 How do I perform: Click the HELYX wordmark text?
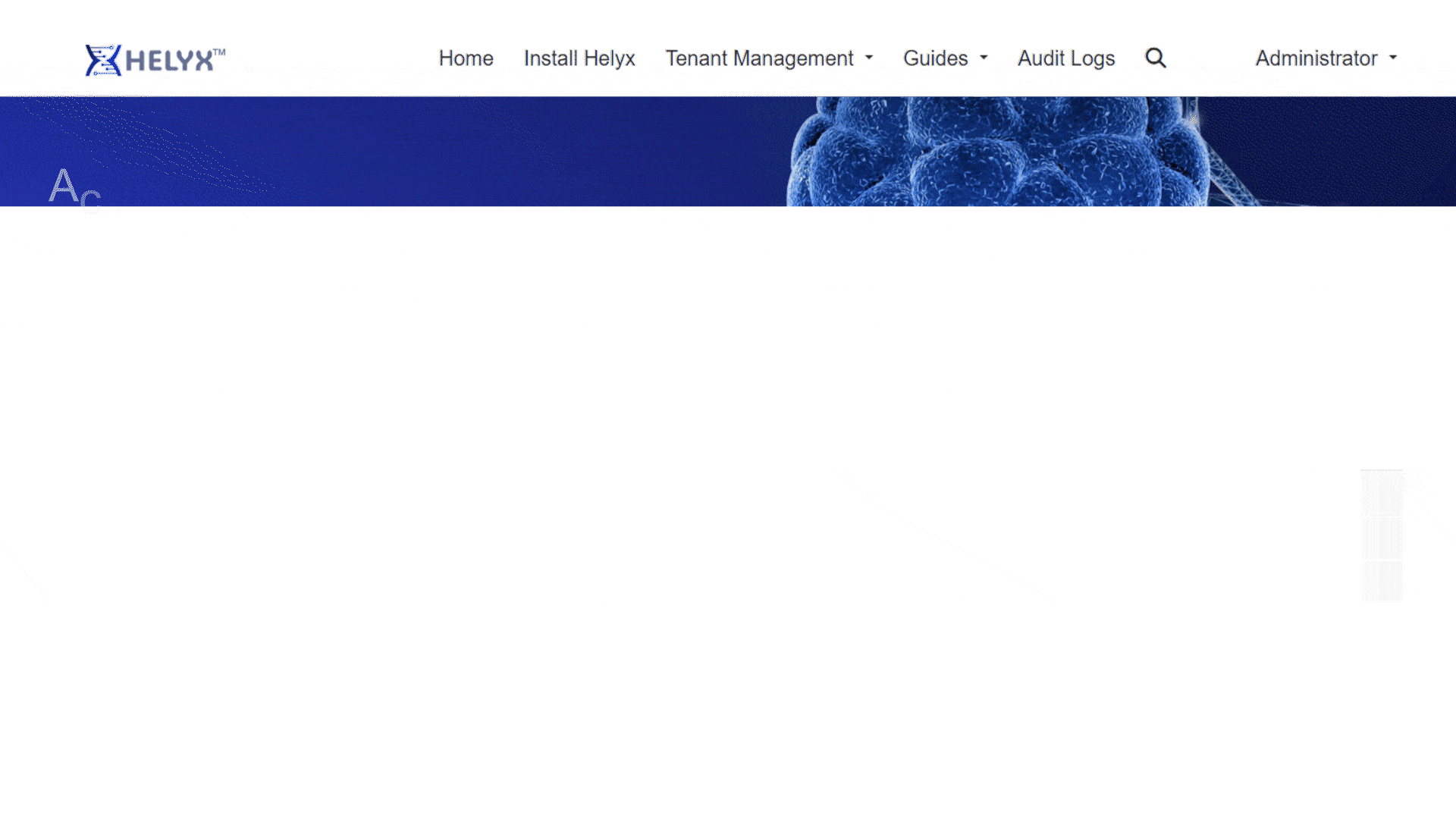click(x=169, y=61)
